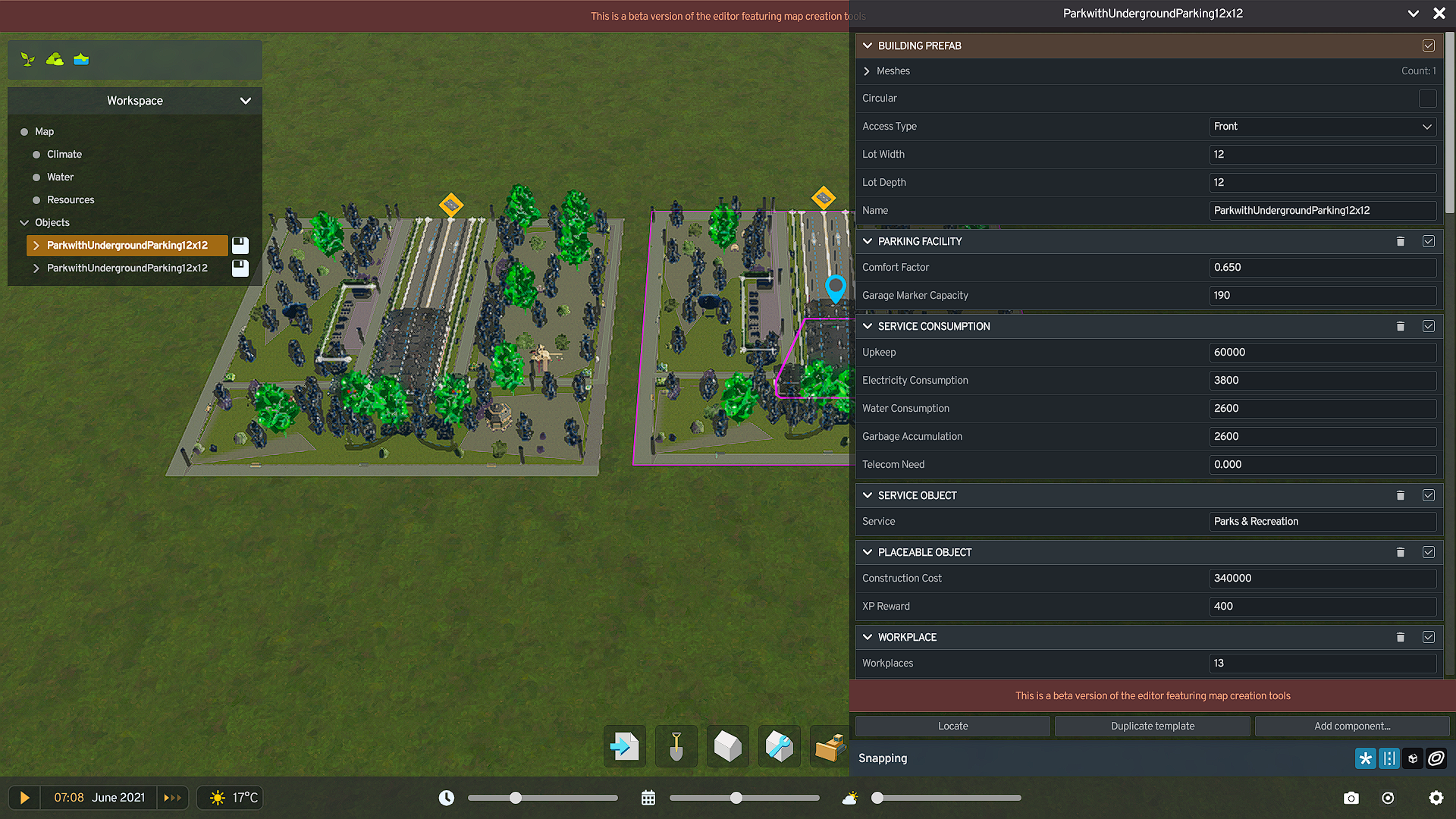The width and height of the screenshot is (1456, 819).
Task: Select Resources in workspace tree
Action: pos(71,199)
